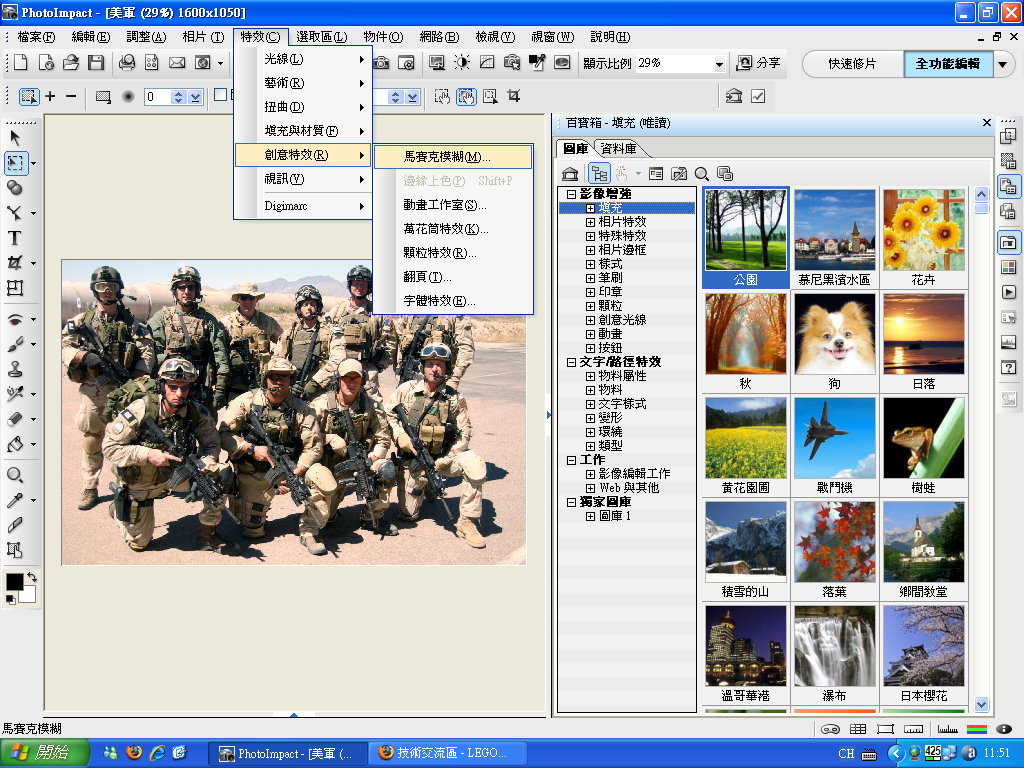Open the zoom ratio 29% dropdown
Viewport: 1024px width, 768px height.
[x=719, y=64]
